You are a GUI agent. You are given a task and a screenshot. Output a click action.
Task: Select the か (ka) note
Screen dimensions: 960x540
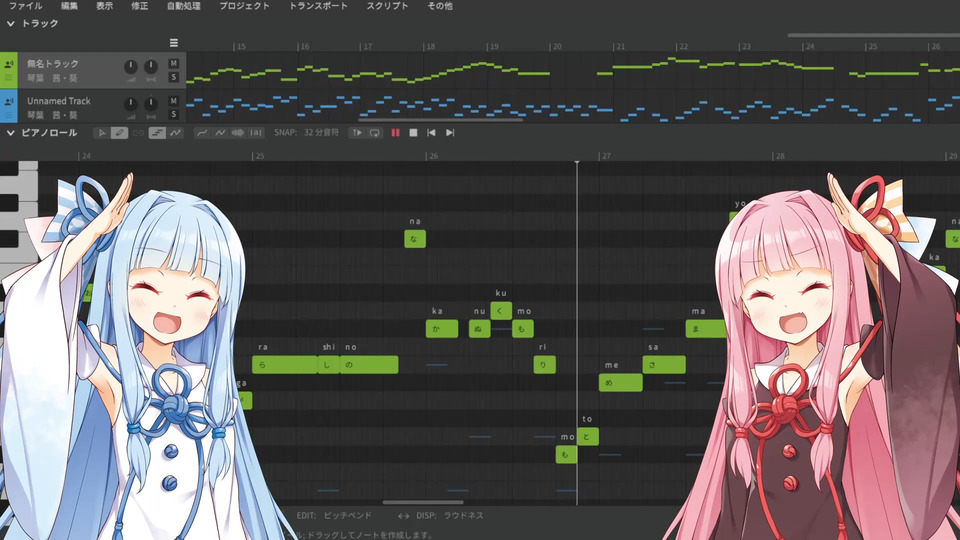pos(442,329)
